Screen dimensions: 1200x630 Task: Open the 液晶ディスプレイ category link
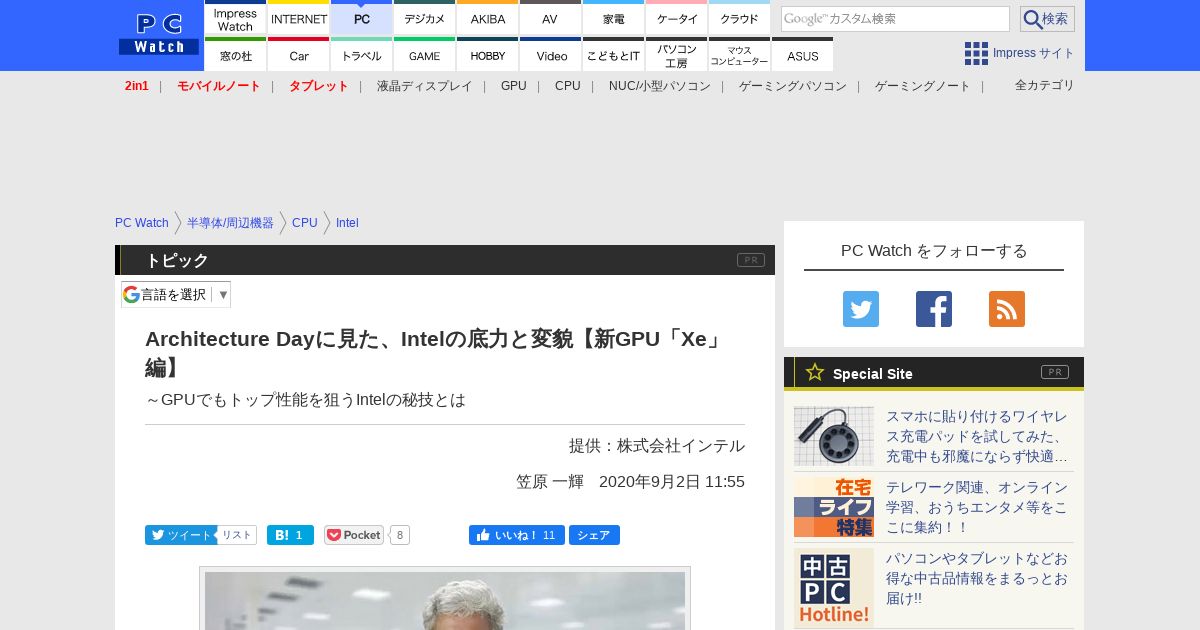[x=424, y=86]
